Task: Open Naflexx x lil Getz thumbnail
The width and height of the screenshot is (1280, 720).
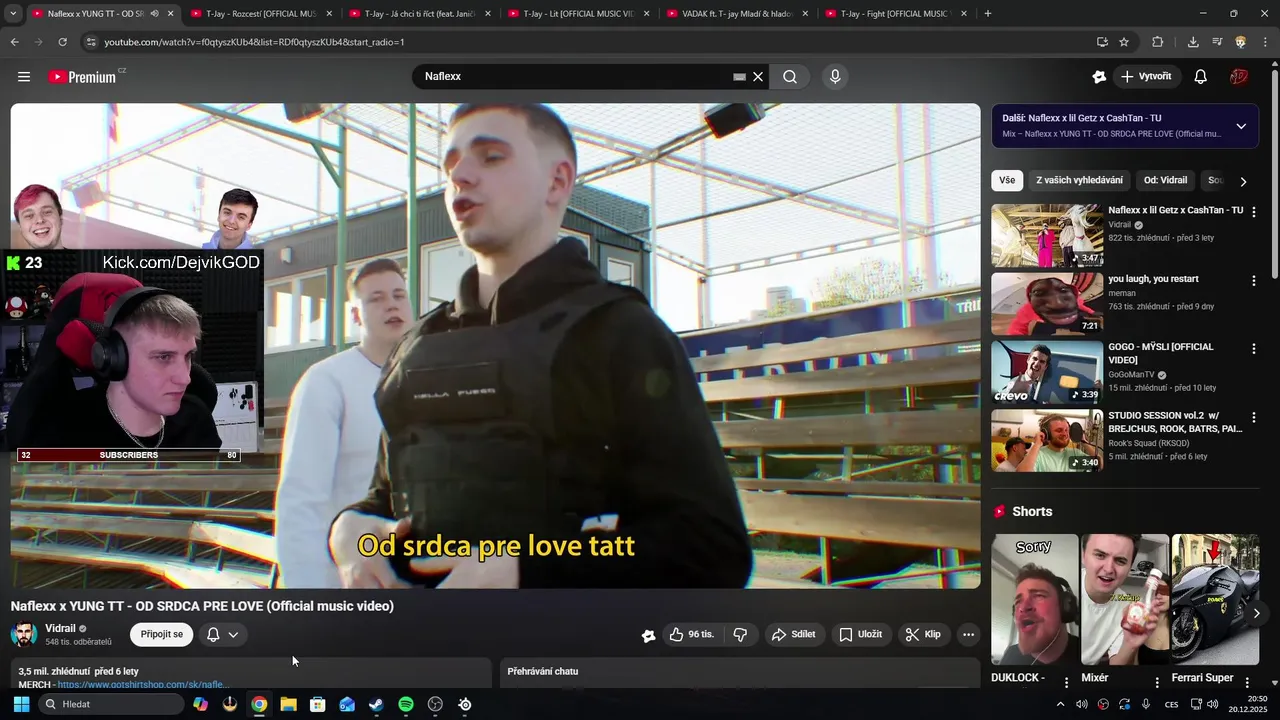Action: pos(1047,236)
